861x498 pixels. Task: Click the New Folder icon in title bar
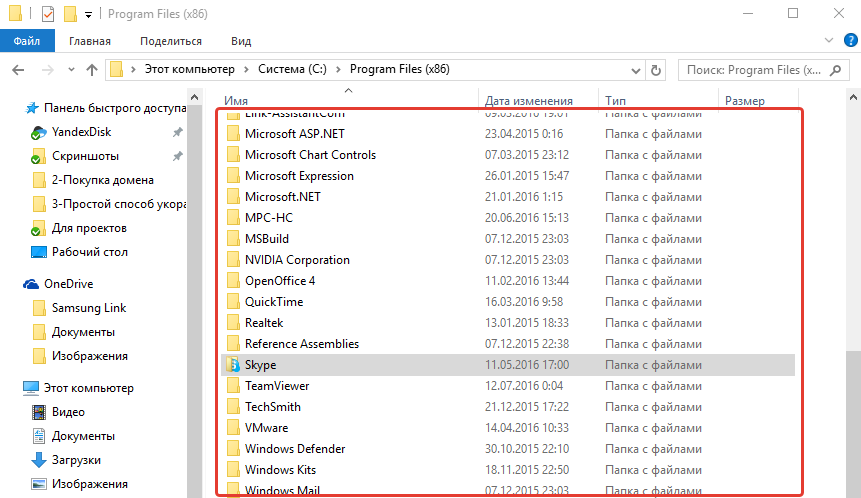tap(70, 14)
